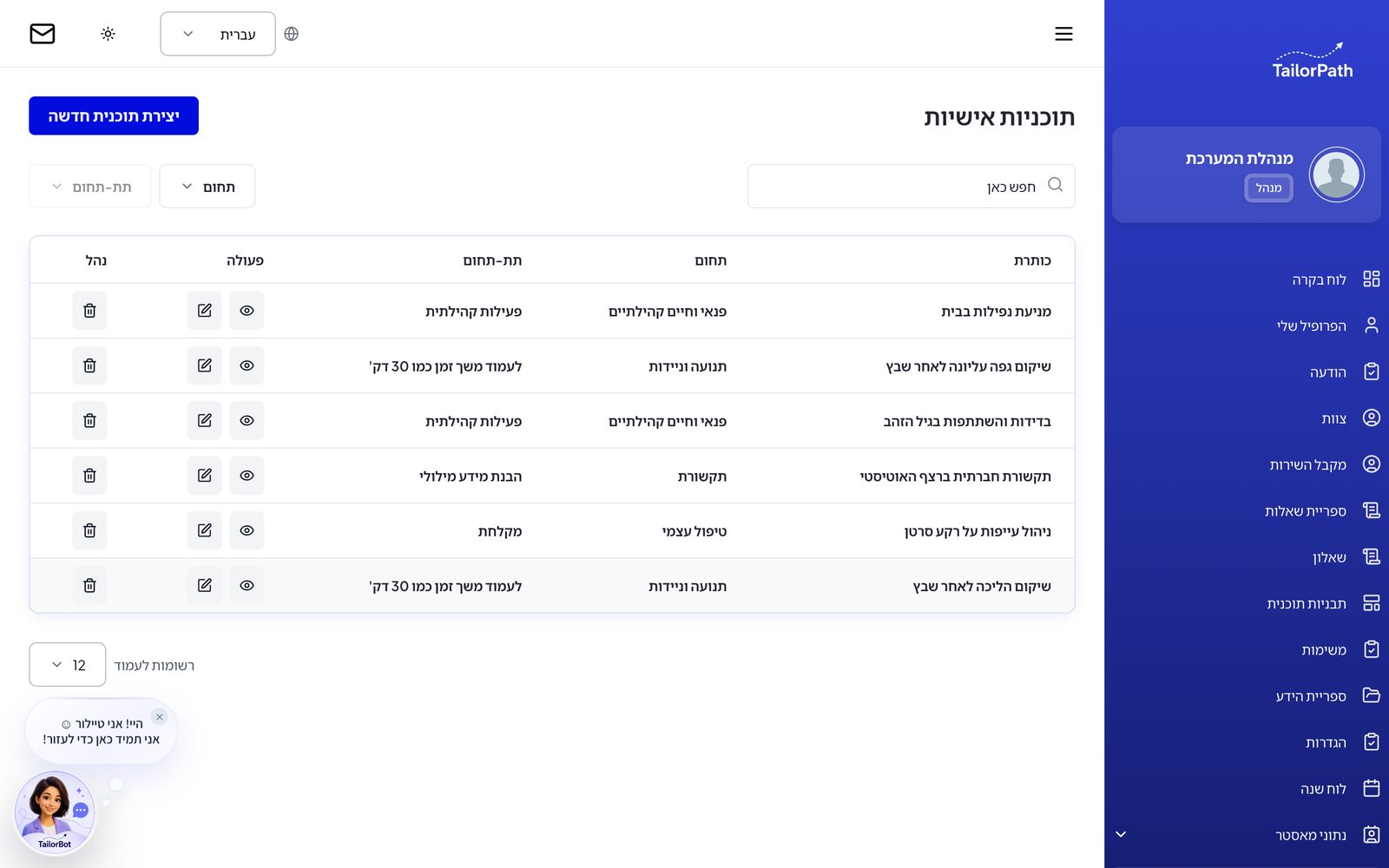
Task: Toggle the hamburger sidebar menu
Action: (1063, 34)
